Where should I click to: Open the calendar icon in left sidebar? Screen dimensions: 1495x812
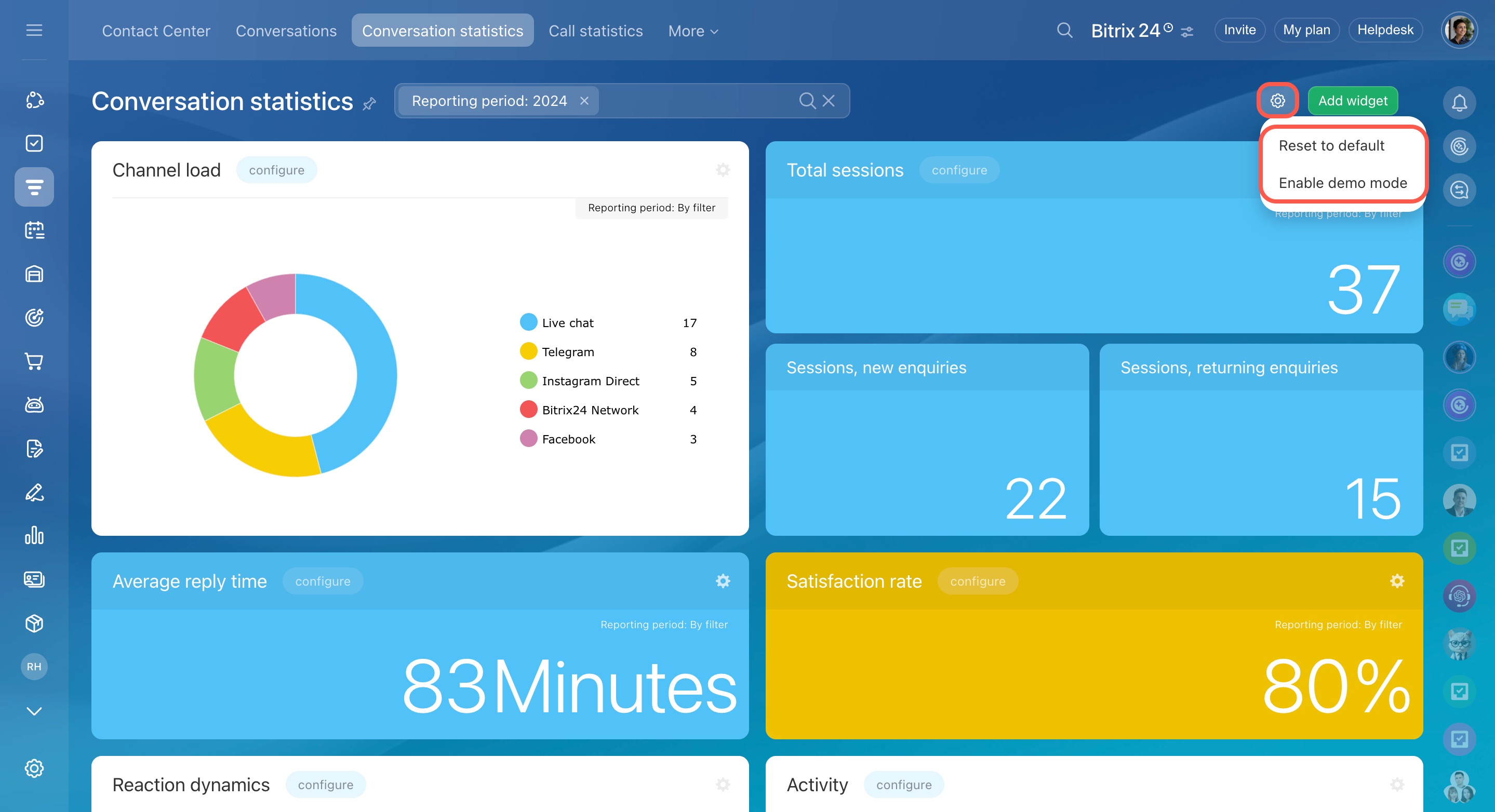pyautogui.click(x=34, y=231)
